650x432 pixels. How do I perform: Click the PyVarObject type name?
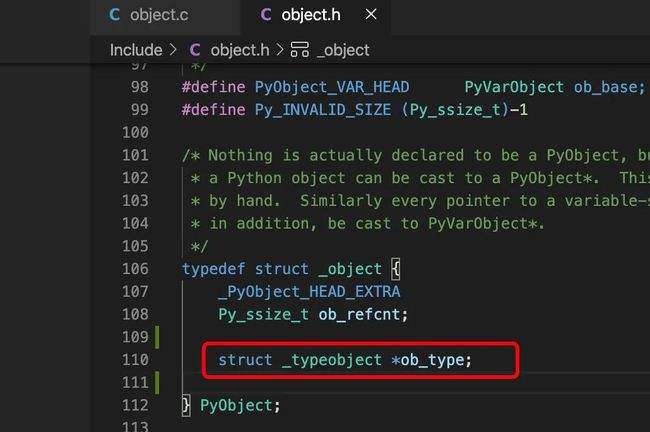click(514, 87)
